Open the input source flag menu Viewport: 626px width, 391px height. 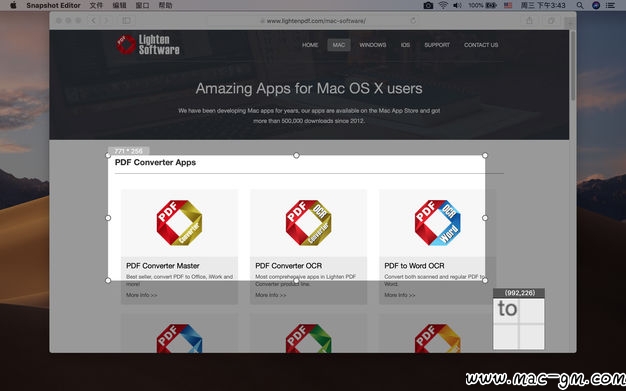(x=508, y=5)
